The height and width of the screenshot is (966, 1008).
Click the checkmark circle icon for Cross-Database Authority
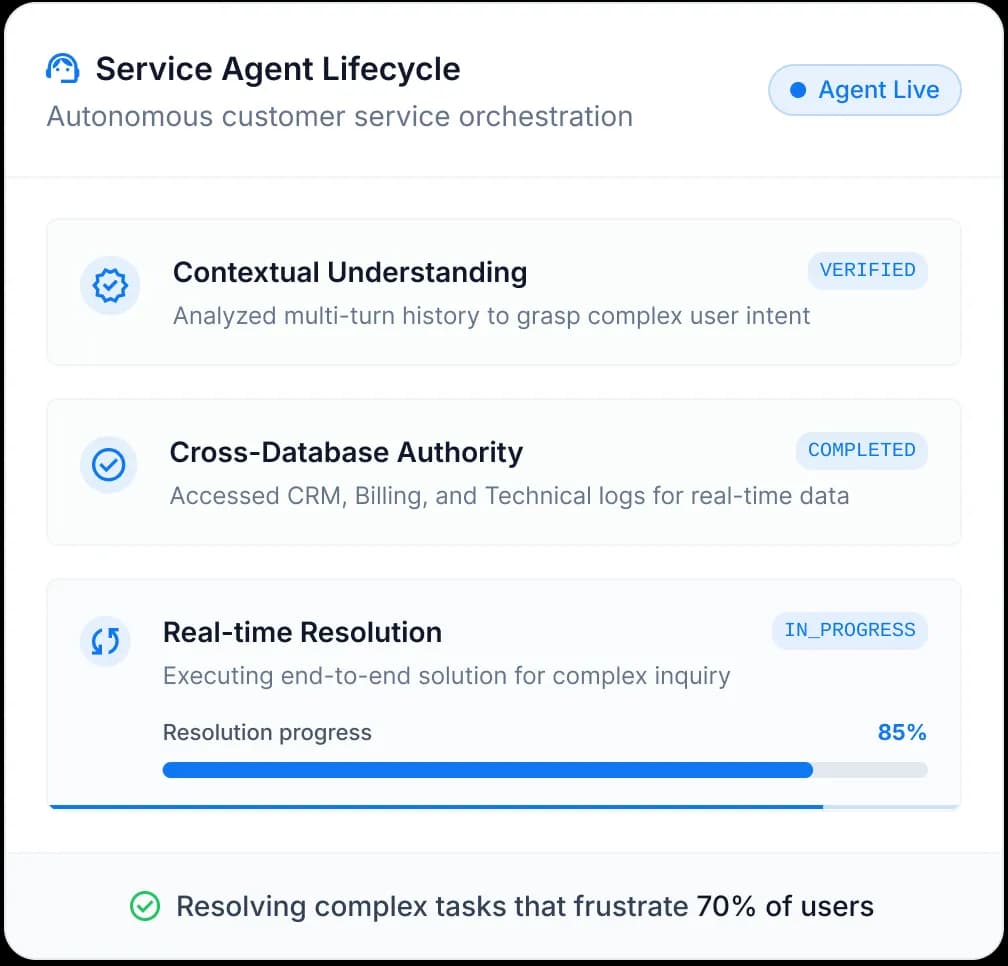(109, 465)
